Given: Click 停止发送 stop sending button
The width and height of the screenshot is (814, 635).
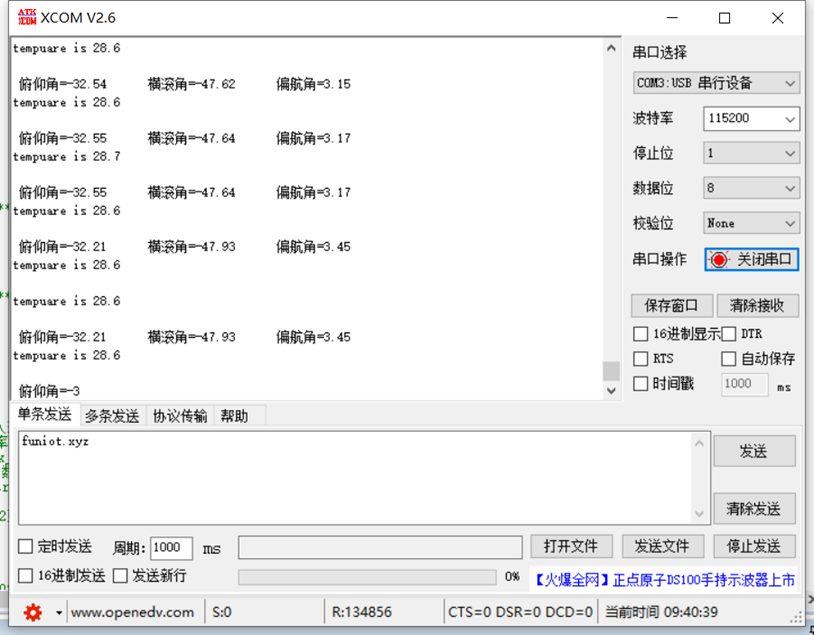Looking at the screenshot, I should click(754, 546).
